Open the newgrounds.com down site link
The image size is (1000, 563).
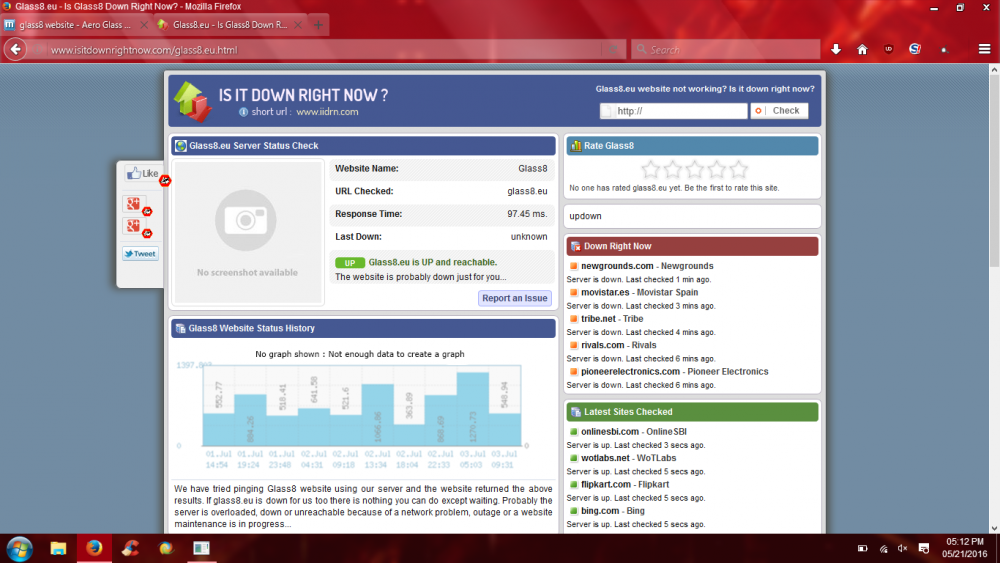point(617,266)
